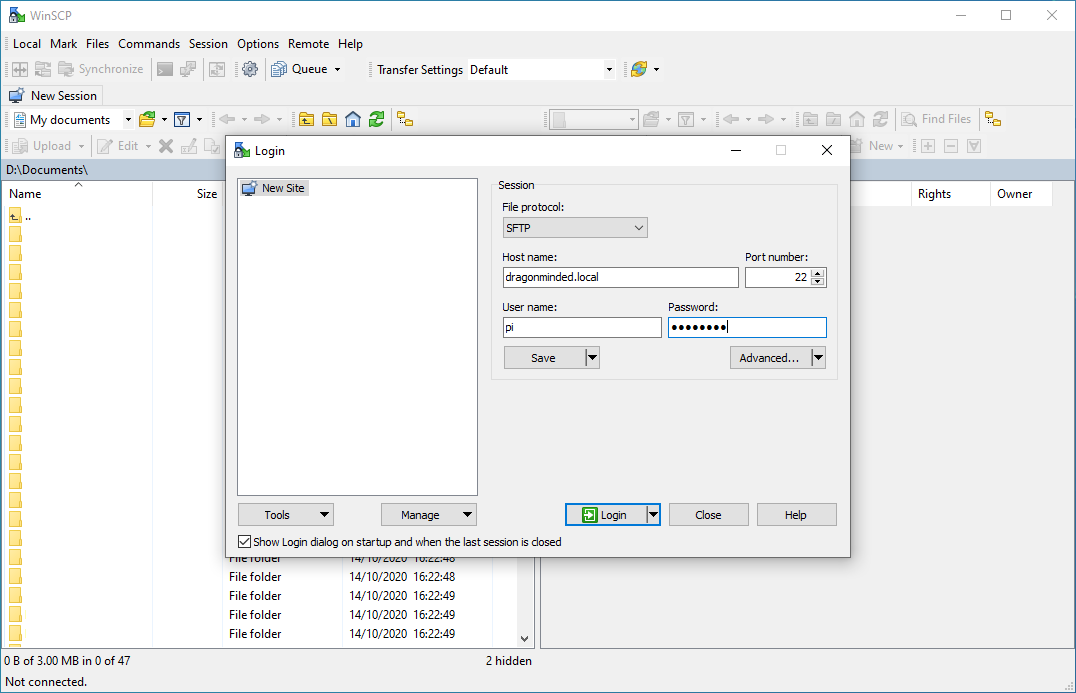The width and height of the screenshot is (1076, 693).
Task: Click the remote directory tree icon
Action: (993, 119)
